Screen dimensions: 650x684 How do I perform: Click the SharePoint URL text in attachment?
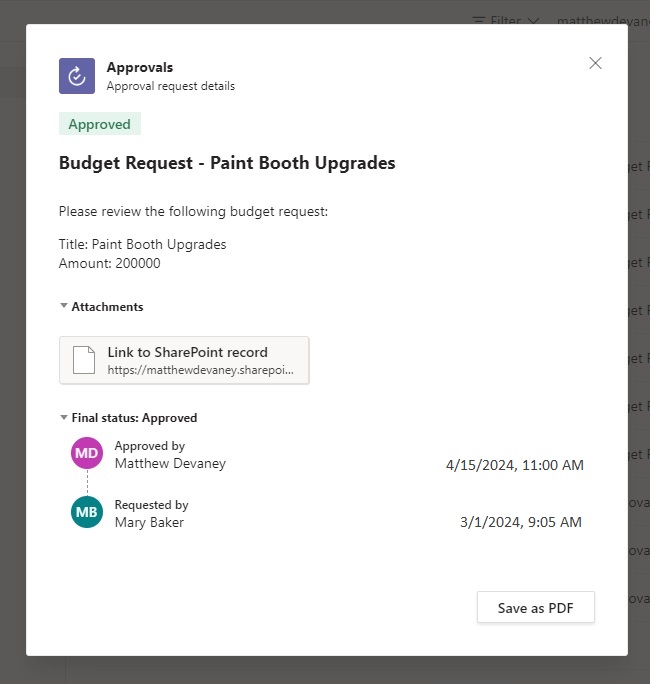point(201,370)
